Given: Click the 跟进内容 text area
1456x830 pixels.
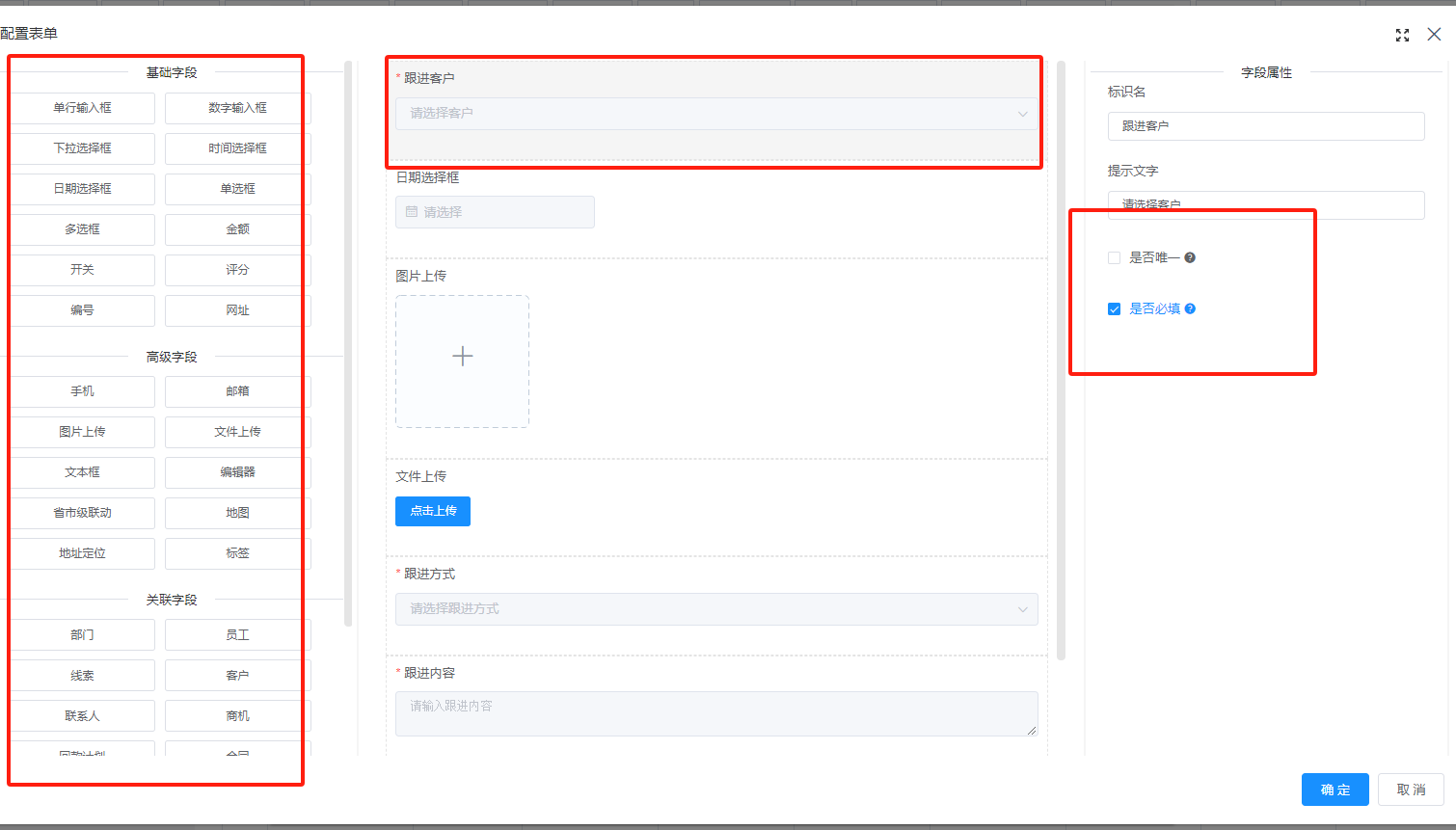Looking at the screenshot, I should click(x=715, y=713).
